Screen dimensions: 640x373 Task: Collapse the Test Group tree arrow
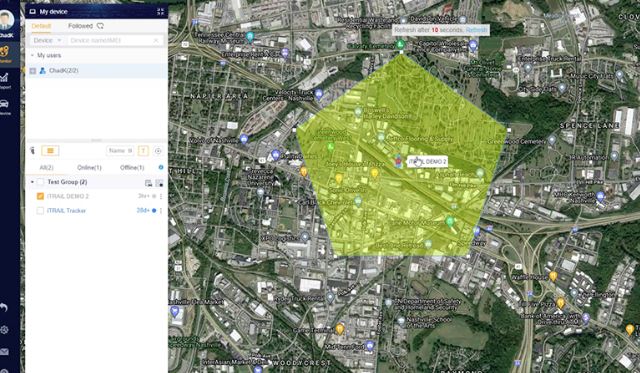pos(32,182)
